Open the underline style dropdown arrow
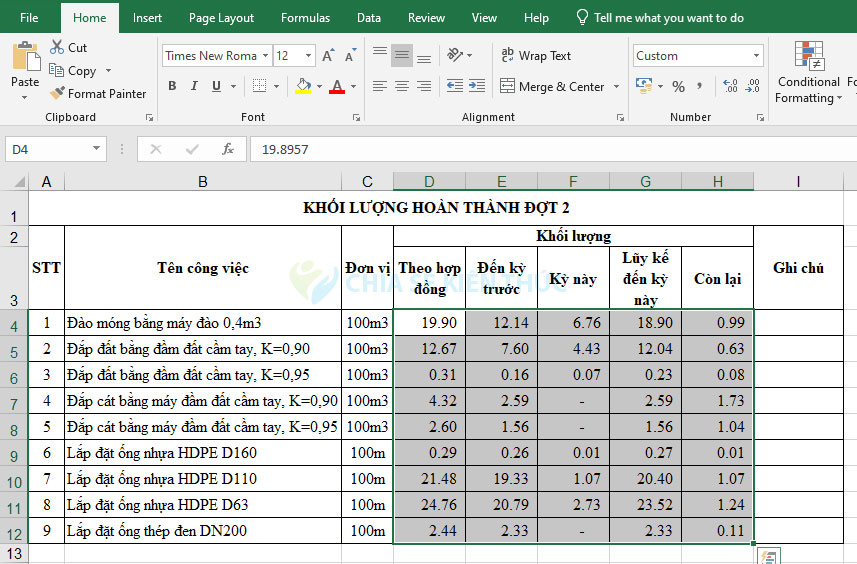This screenshot has height=564, width=857. coord(233,86)
